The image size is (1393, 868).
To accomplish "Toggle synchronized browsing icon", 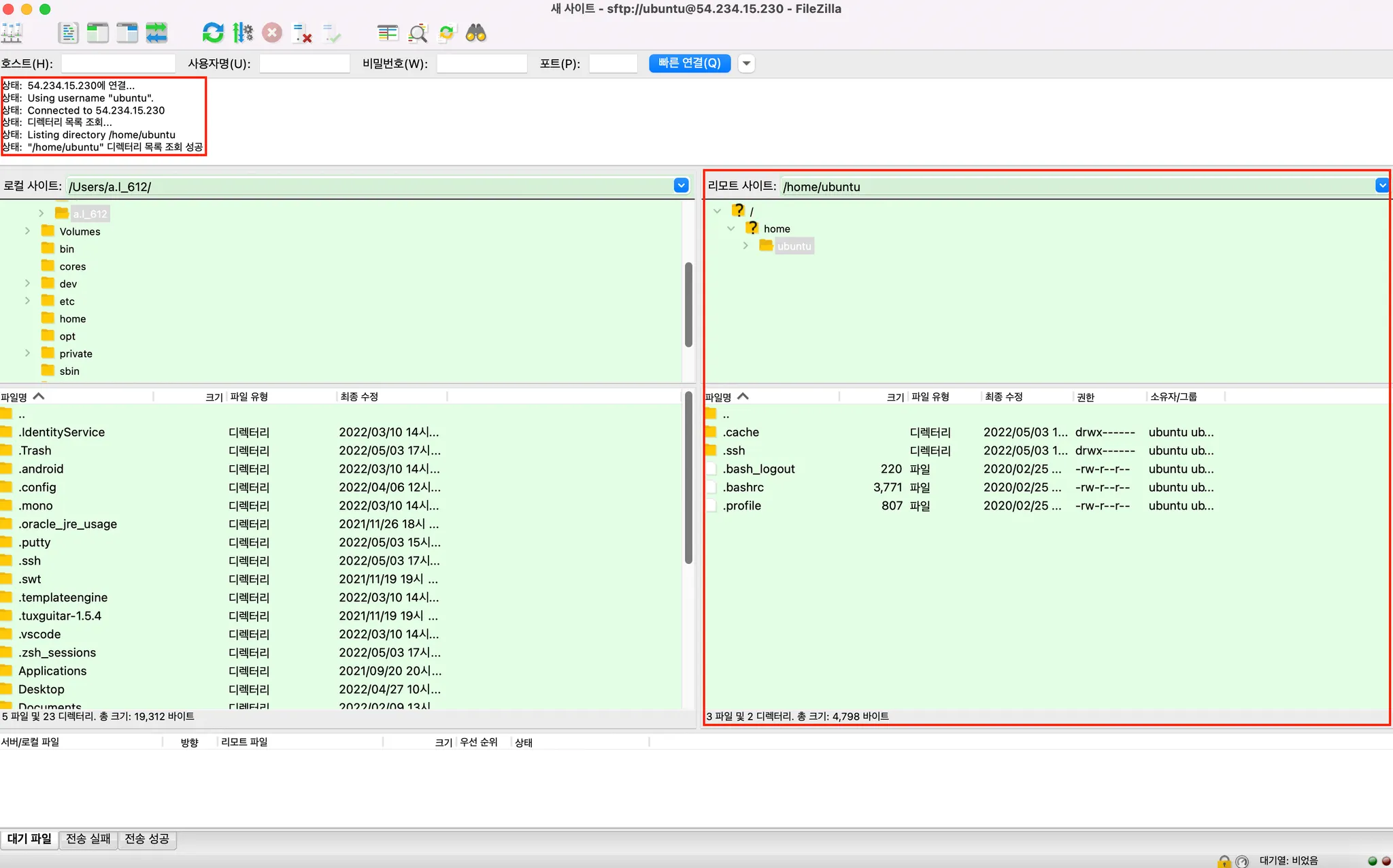I will (x=447, y=33).
